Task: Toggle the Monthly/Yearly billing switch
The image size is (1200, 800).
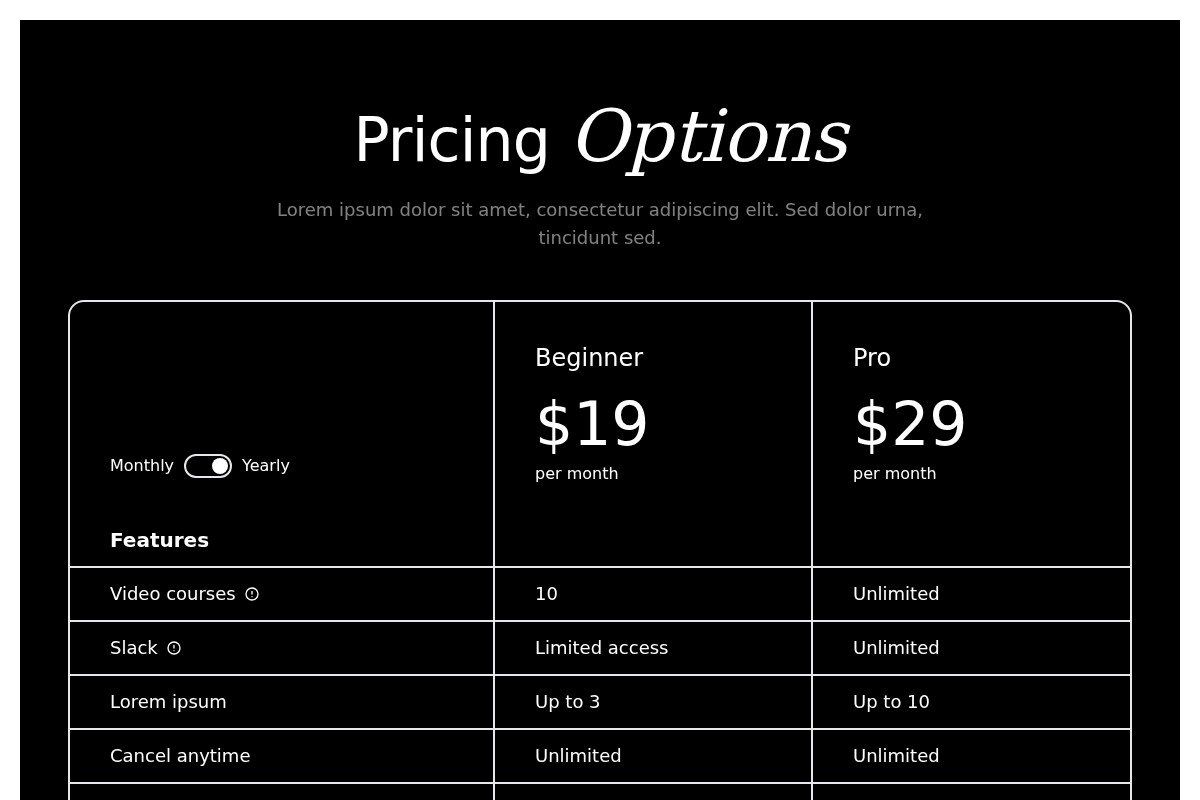Action: coord(208,466)
